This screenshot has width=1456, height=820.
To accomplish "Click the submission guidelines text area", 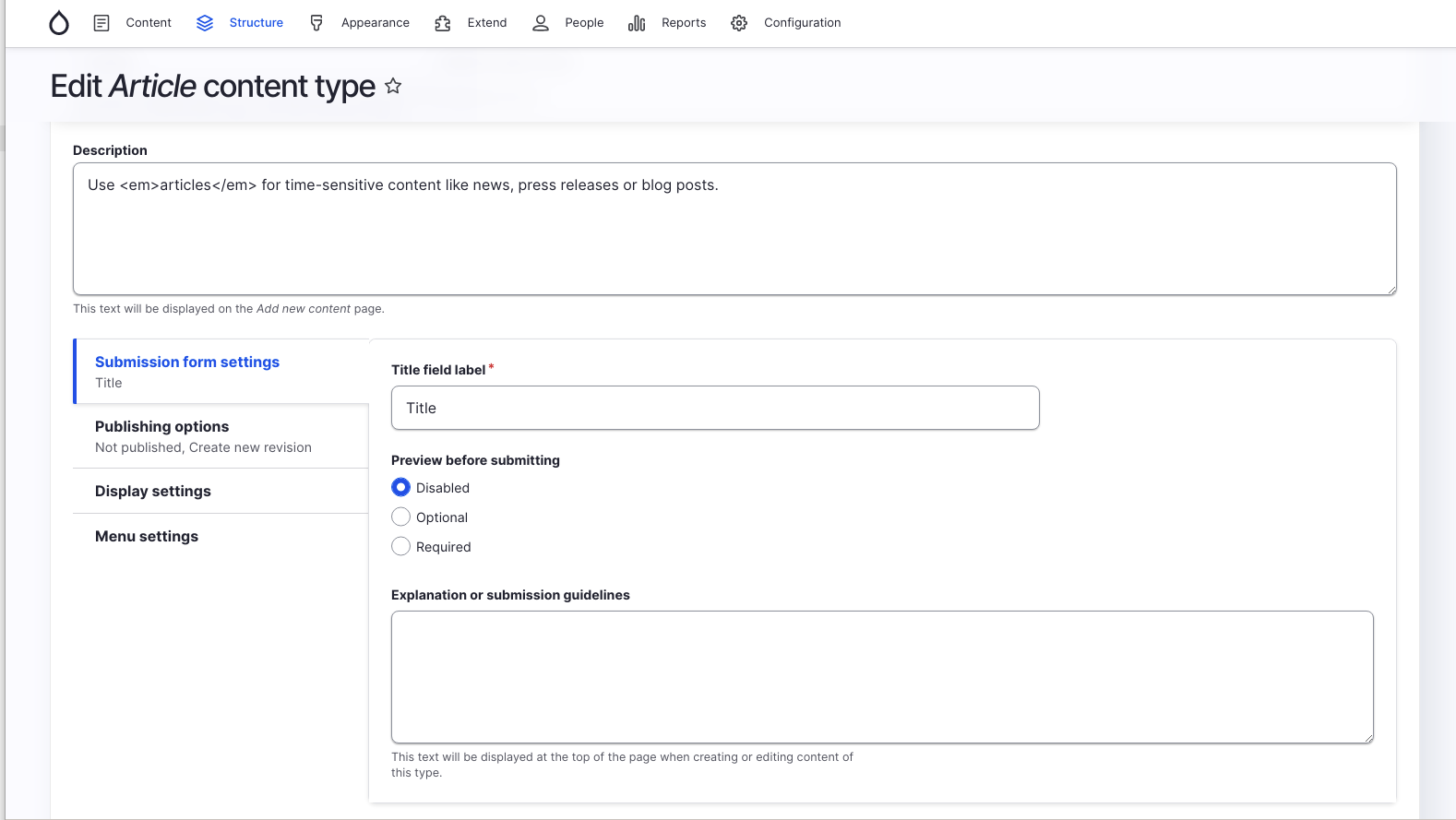I will point(882,677).
